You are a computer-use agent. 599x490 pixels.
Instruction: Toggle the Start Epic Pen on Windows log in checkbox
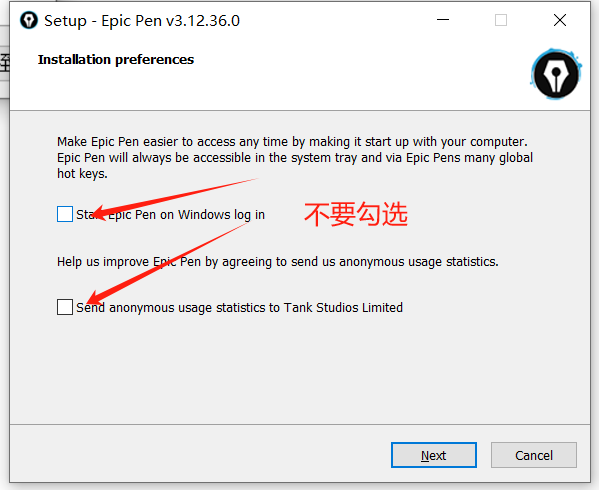[x=65, y=214]
